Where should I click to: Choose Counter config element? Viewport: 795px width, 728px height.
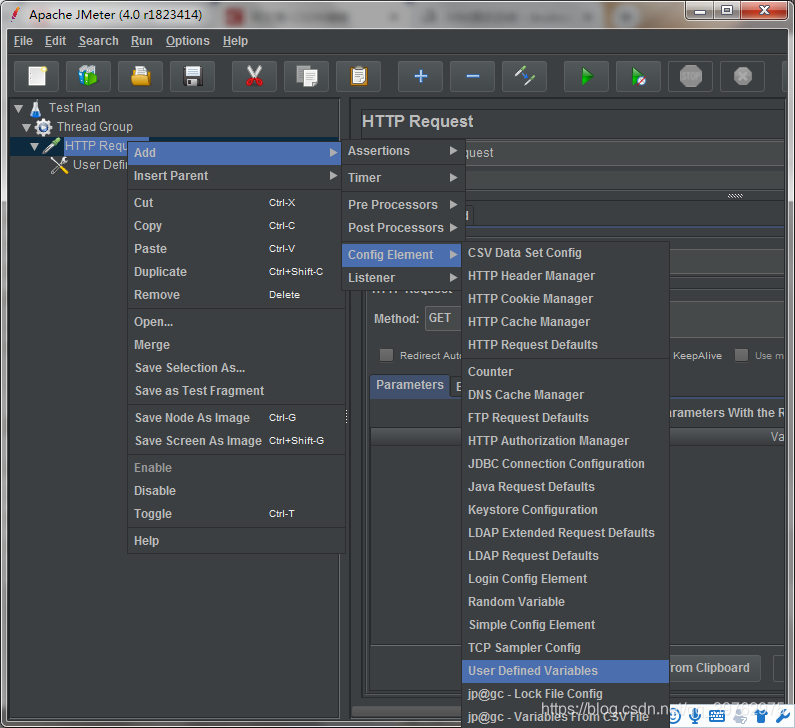click(565, 372)
